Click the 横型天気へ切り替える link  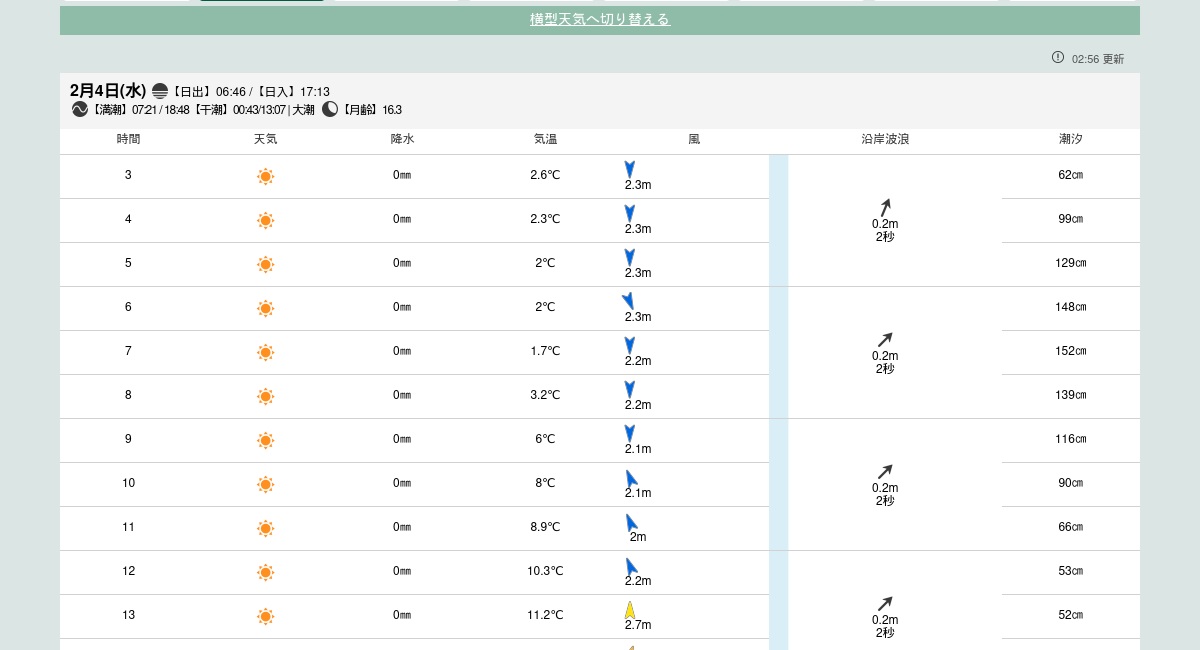[x=599, y=20]
